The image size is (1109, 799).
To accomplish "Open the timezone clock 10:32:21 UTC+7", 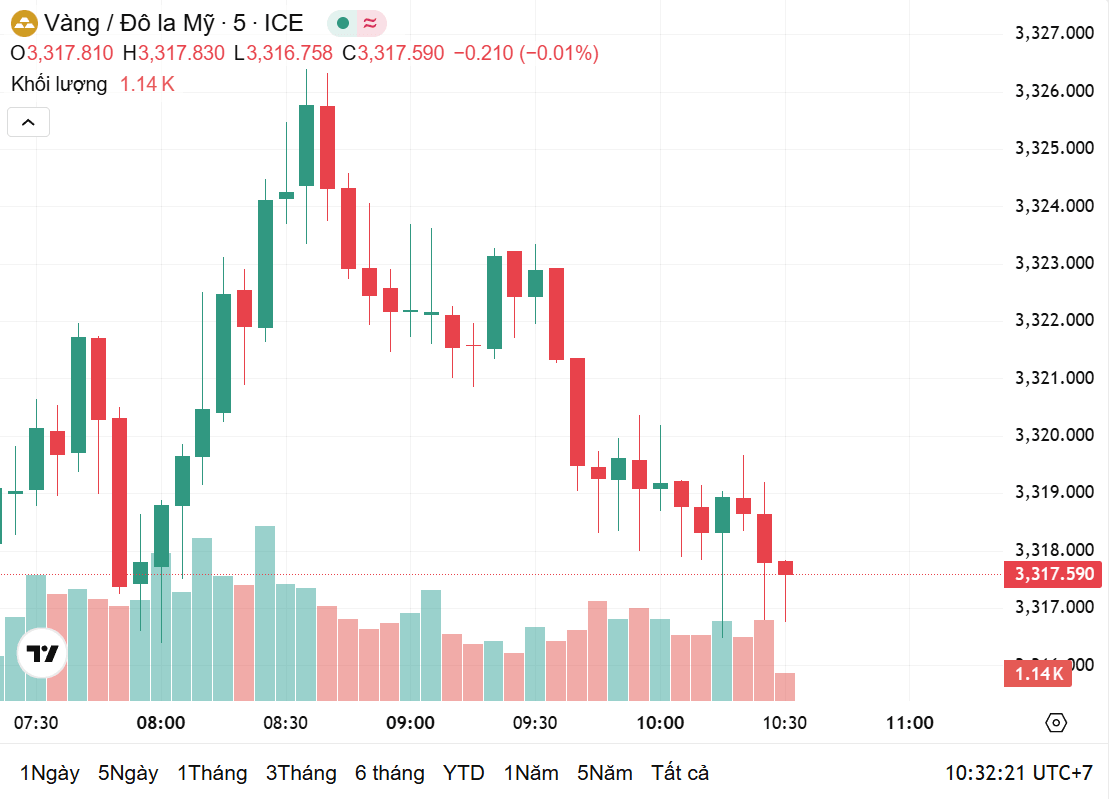I will tap(1019, 773).
